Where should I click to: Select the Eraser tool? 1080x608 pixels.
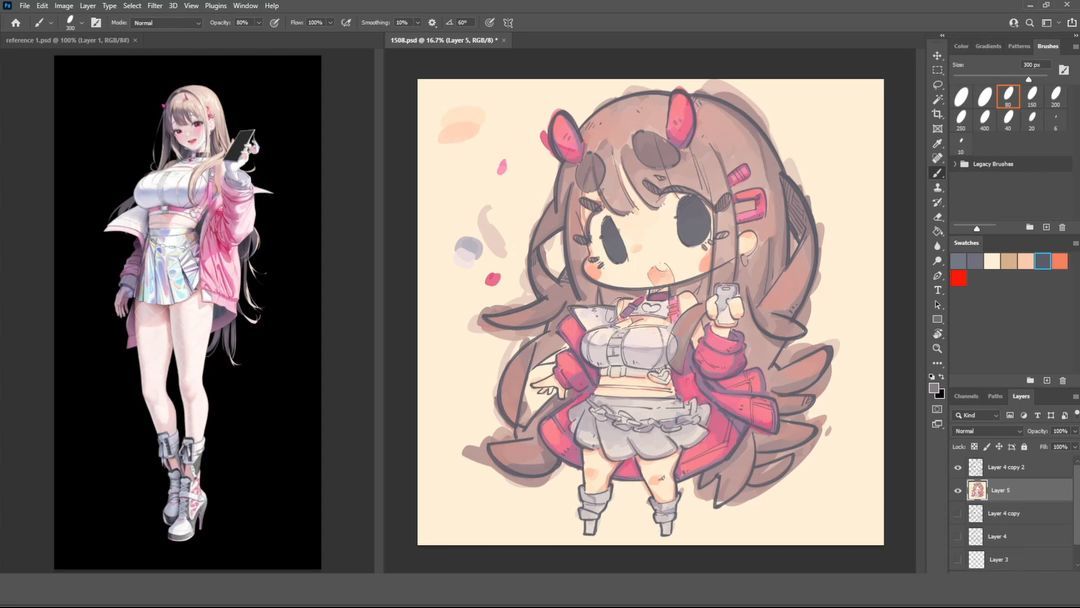[937, 216]
